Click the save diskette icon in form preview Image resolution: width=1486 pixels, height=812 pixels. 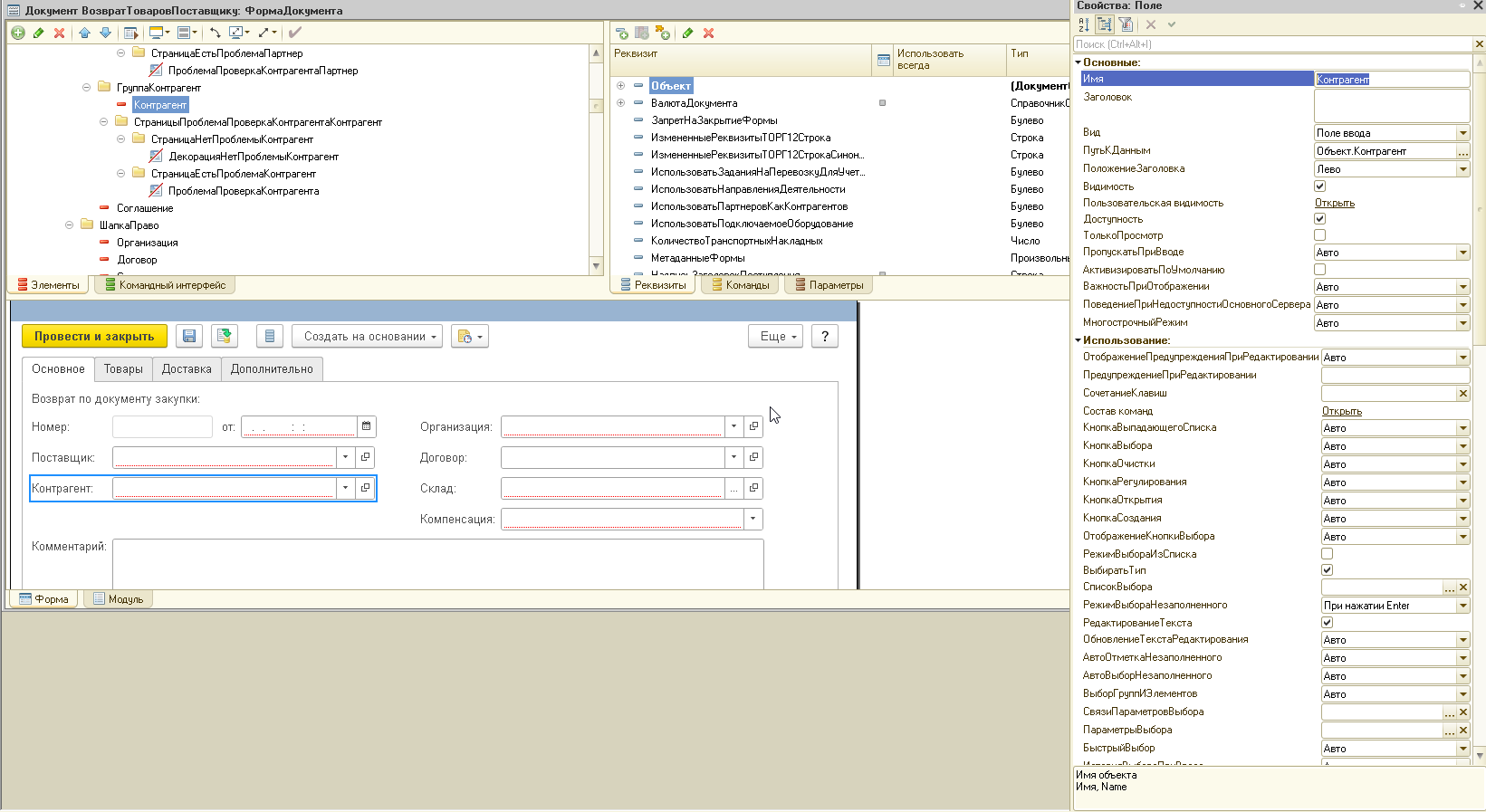(189, 337)
